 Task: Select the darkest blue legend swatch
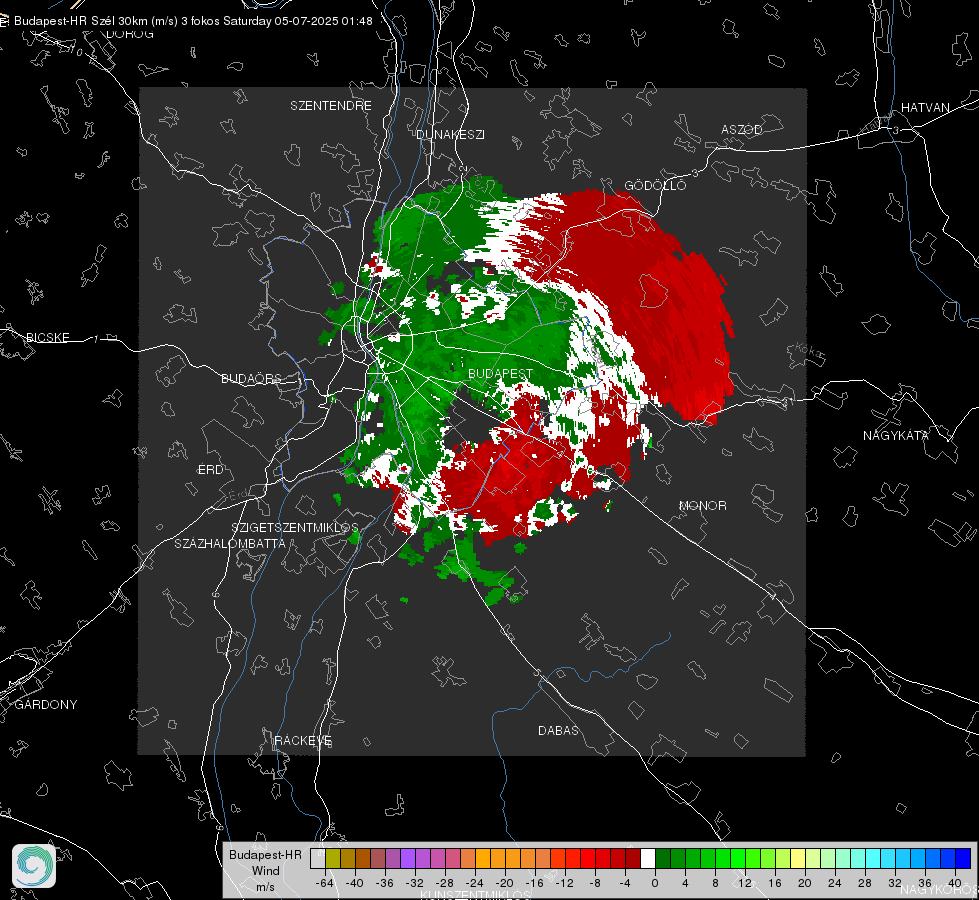(x=963, y=858)
